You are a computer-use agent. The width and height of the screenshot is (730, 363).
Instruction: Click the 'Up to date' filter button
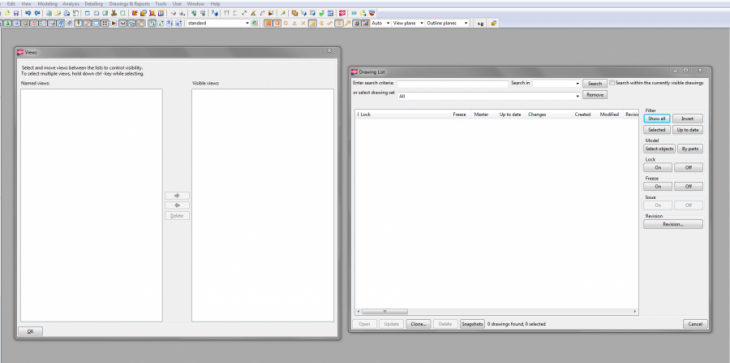(688, 130)
